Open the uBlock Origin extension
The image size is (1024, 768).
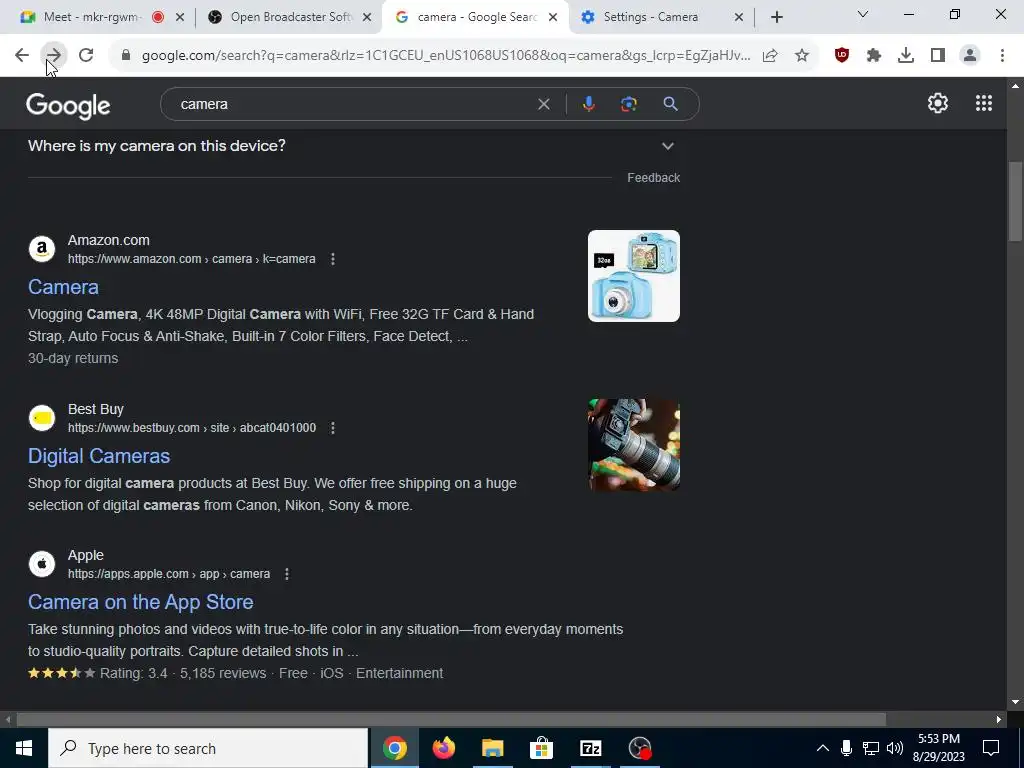click(842, 56)
